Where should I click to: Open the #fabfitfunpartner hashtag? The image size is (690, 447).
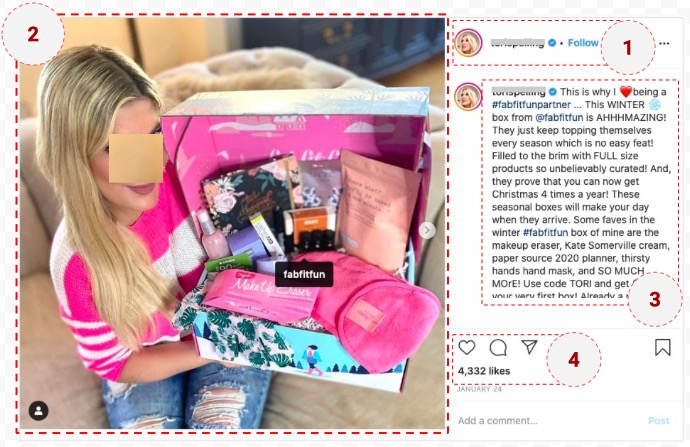point(531,105)
